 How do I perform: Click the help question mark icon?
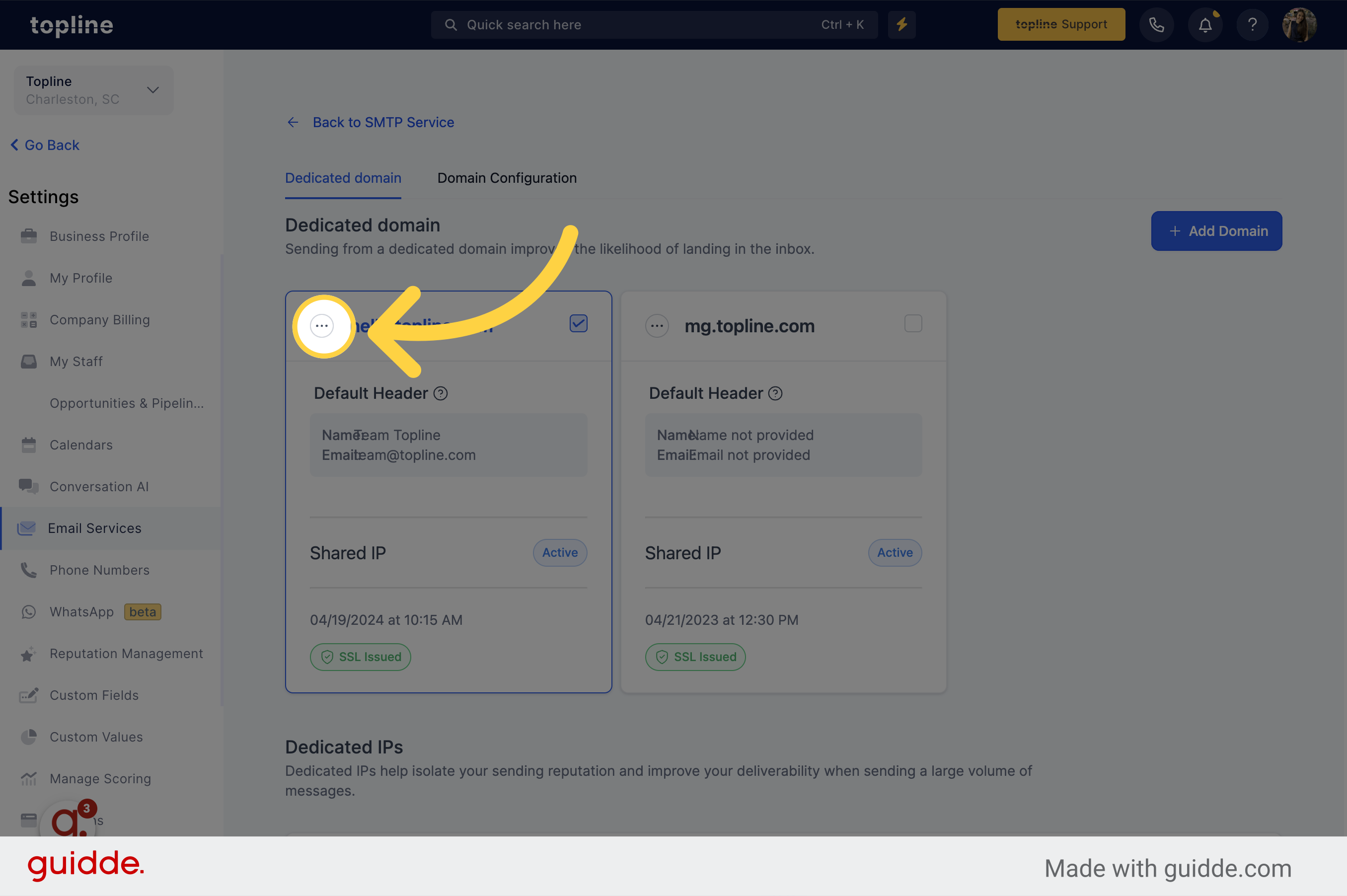(1252, 24)
